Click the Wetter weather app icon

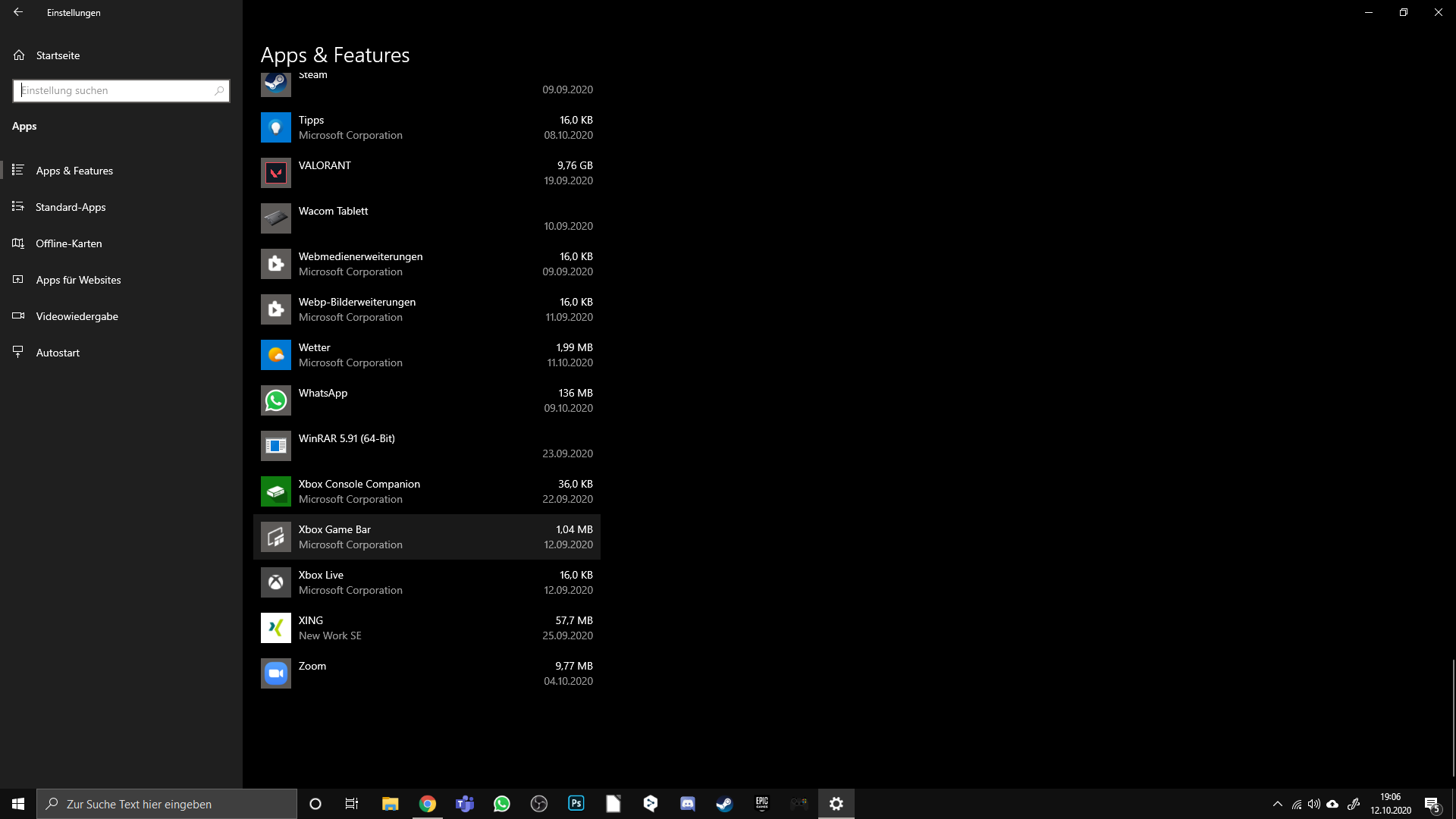[275, 355]
